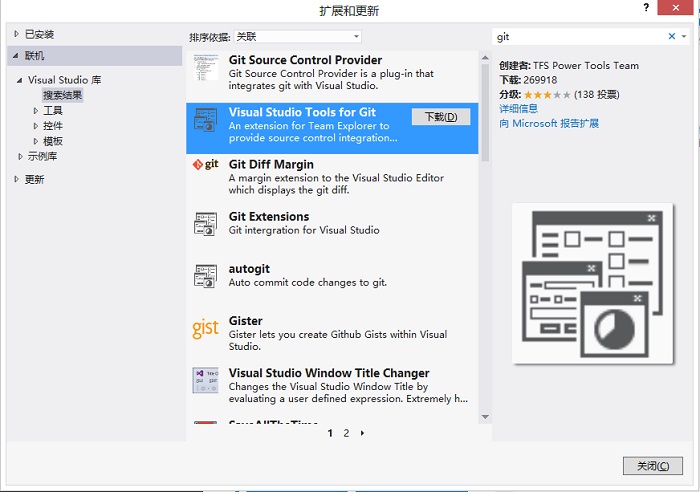Open the search box history dropdown arrow

[x=684, y=37]
